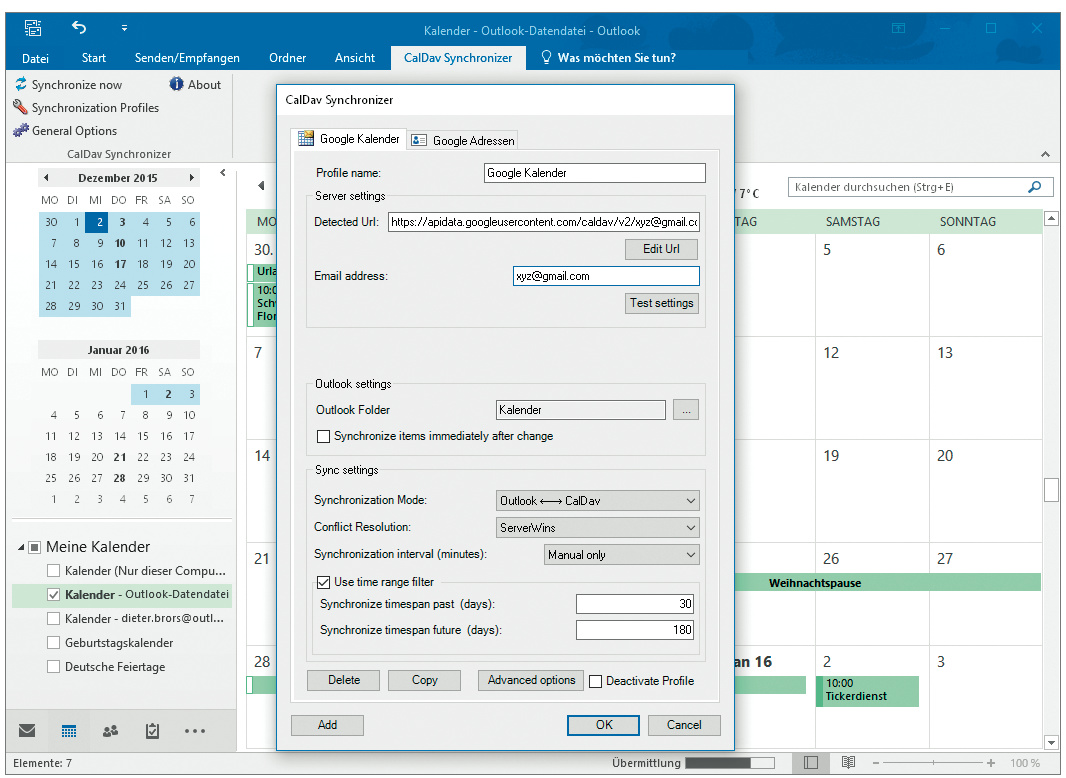Click the calendar vertical scrollbar thumb

(x=1051, y=490)
